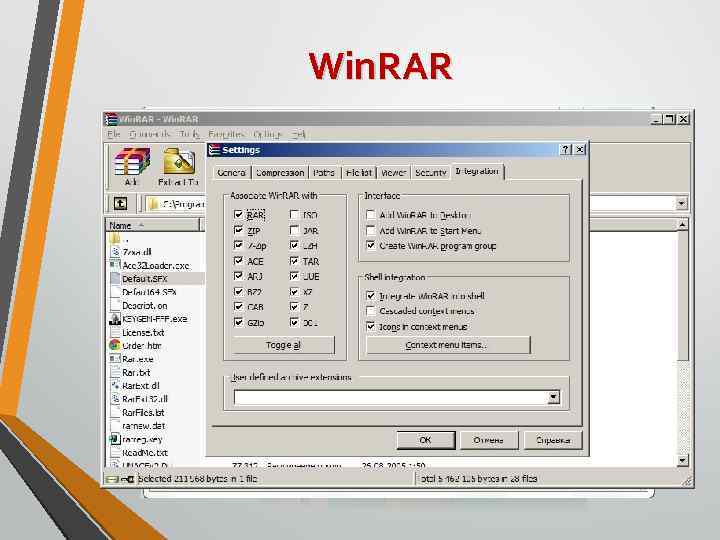Viewport: 720px width, 540px height.
Task: Toggle the GZip association checkbox
Action: pos(238,322)
